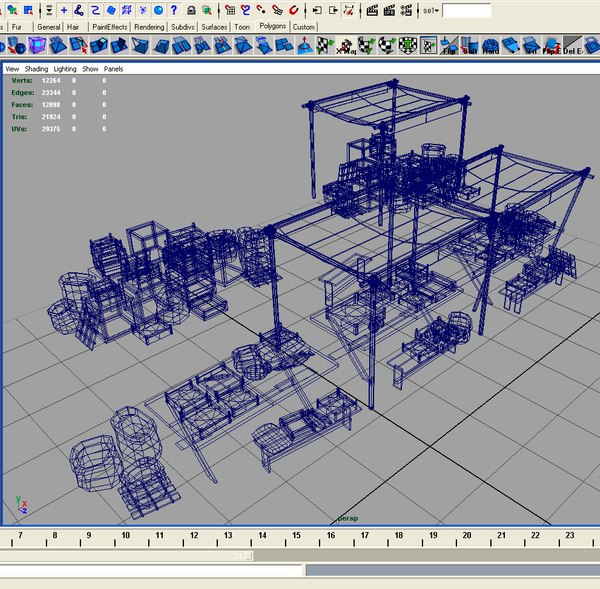The image size is (600, 589).
Task: Click the Del E shelf button
Action: [x=572, y=46]
